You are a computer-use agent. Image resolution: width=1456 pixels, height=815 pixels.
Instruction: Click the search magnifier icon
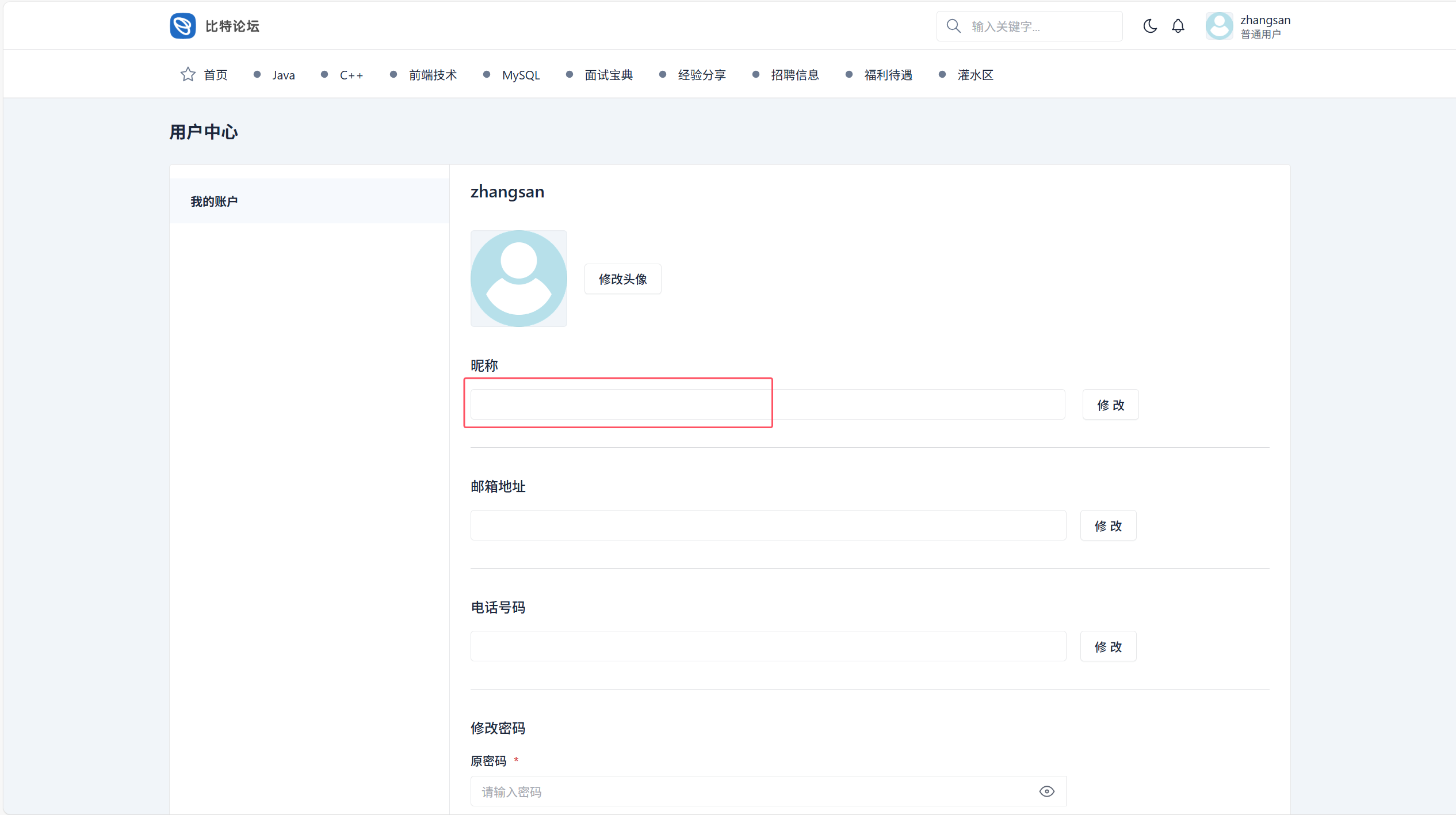953,26
